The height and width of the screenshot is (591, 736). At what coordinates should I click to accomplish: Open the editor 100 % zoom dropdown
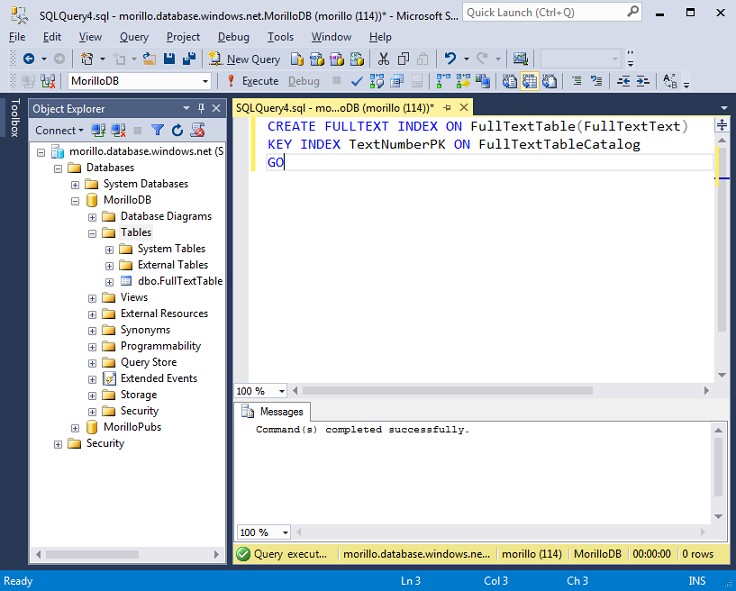(282, 391)
